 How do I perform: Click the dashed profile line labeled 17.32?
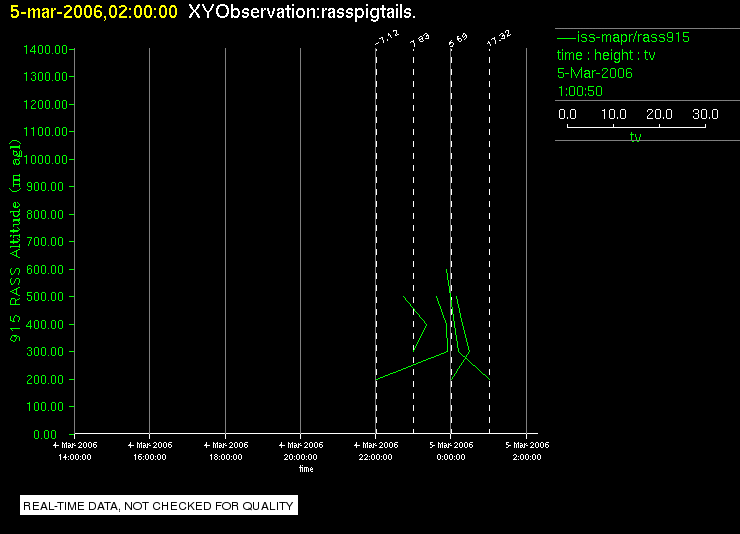[x=489, y=241]
